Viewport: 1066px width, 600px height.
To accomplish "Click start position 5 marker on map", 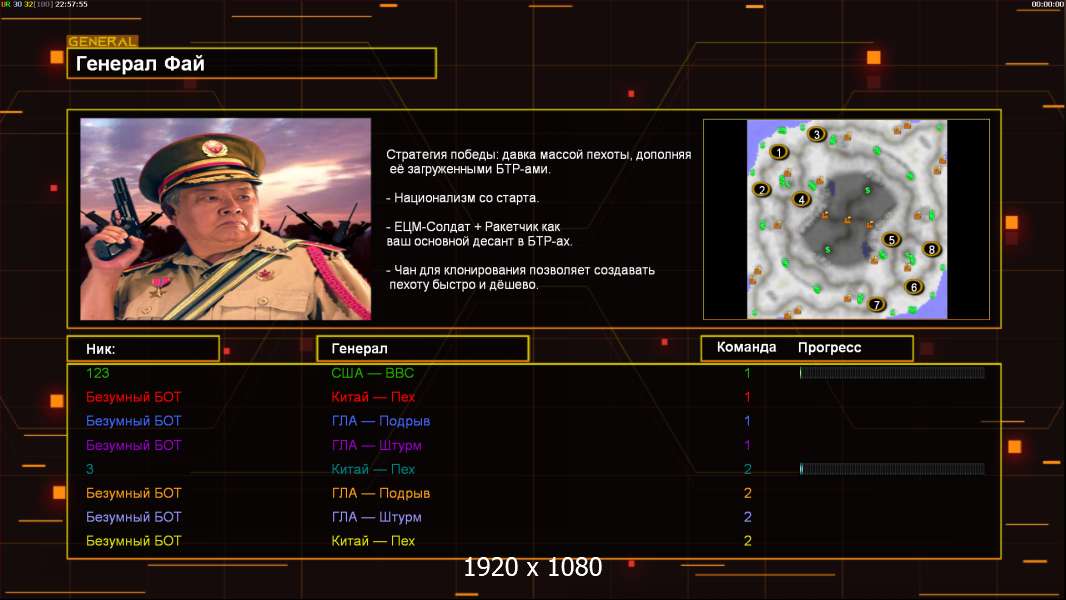I will click(x=891, y=240).
